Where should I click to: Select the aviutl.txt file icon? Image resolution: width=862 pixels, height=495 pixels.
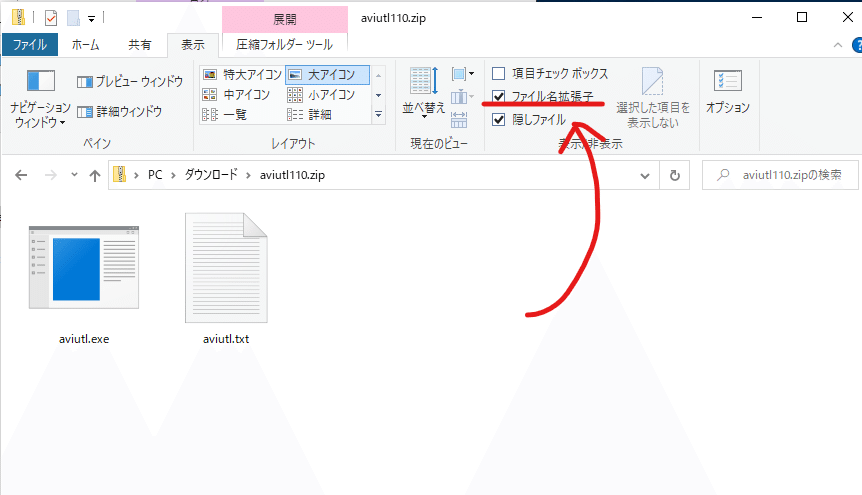pos(226,268)
